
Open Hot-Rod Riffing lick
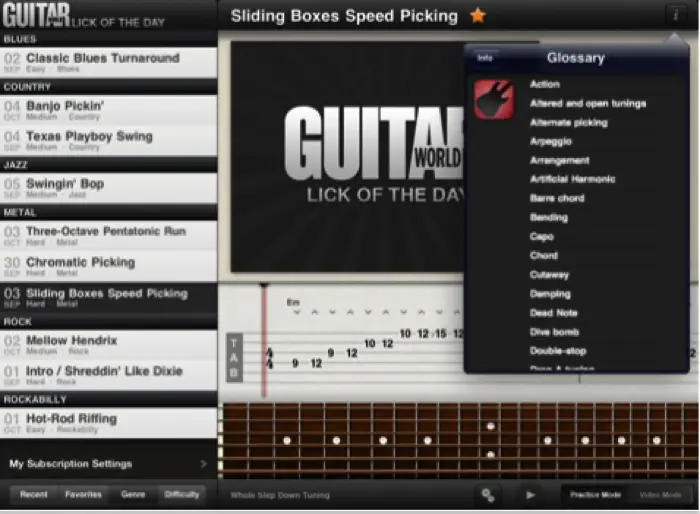[108, 423]
